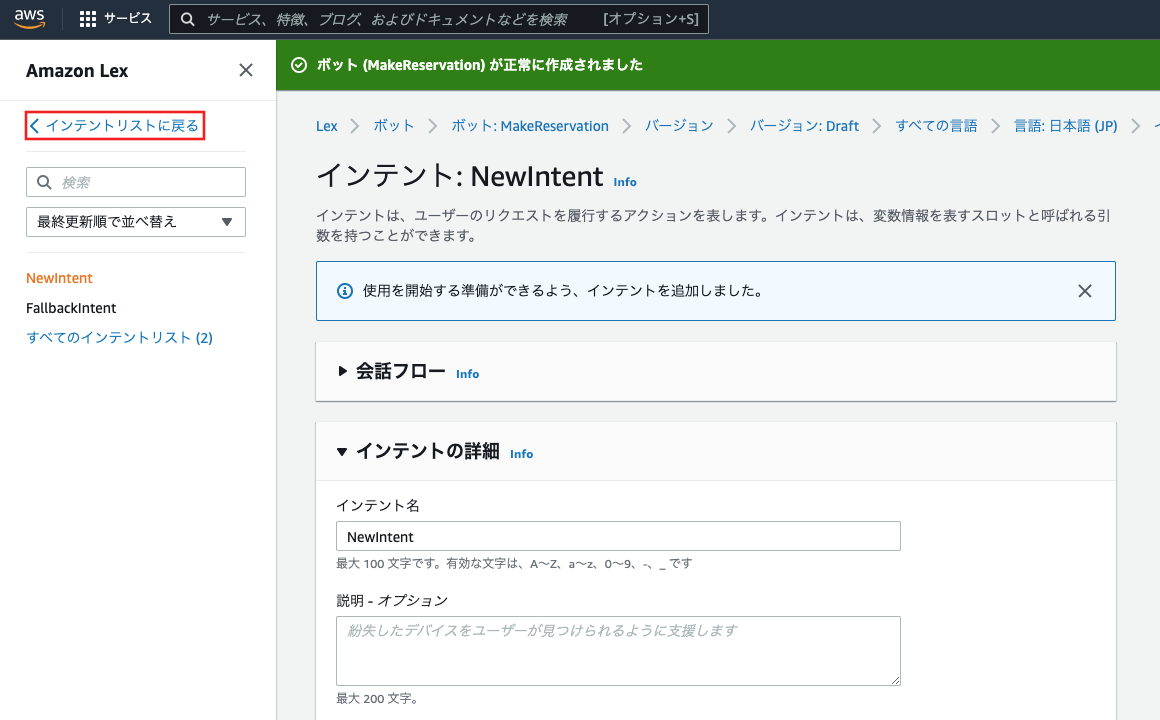This screenshot has height=720, width=1160.
Task: Collapse the インテントの詳細 section
Action: click(x=342, y=451)
